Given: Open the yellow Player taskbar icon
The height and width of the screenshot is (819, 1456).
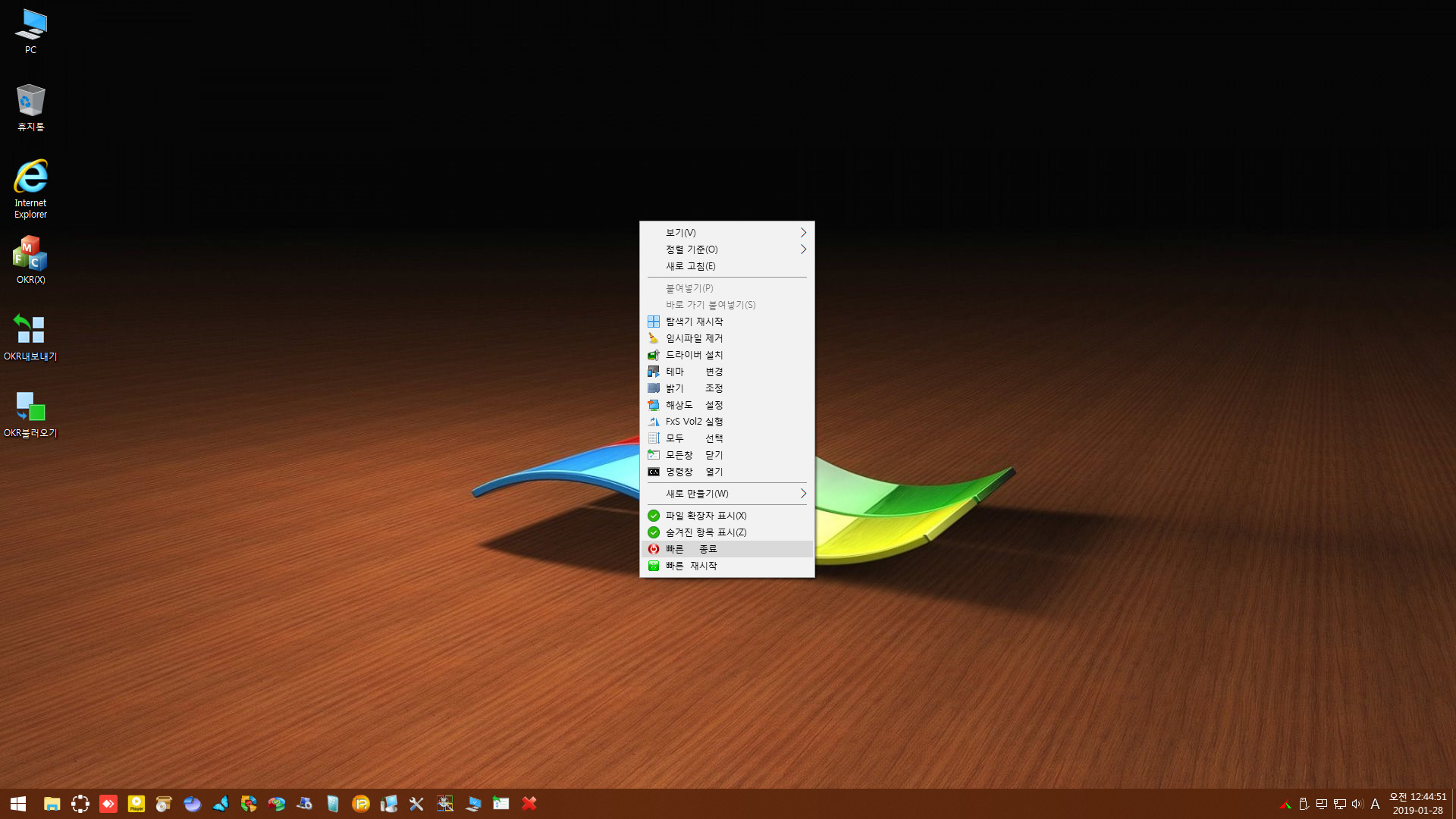Looking at the screenshot, I should pos(136,804).
